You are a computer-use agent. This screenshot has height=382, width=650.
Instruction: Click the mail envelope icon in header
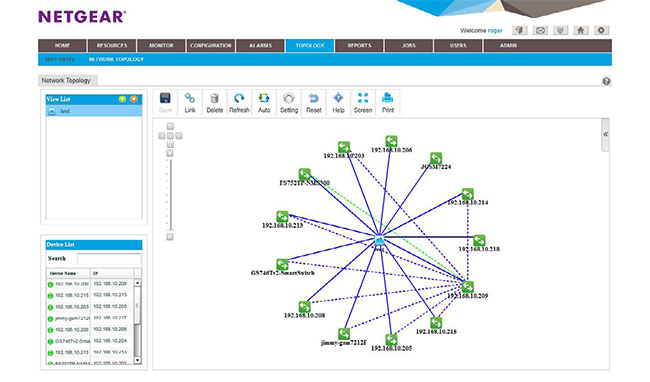(540, 30)
